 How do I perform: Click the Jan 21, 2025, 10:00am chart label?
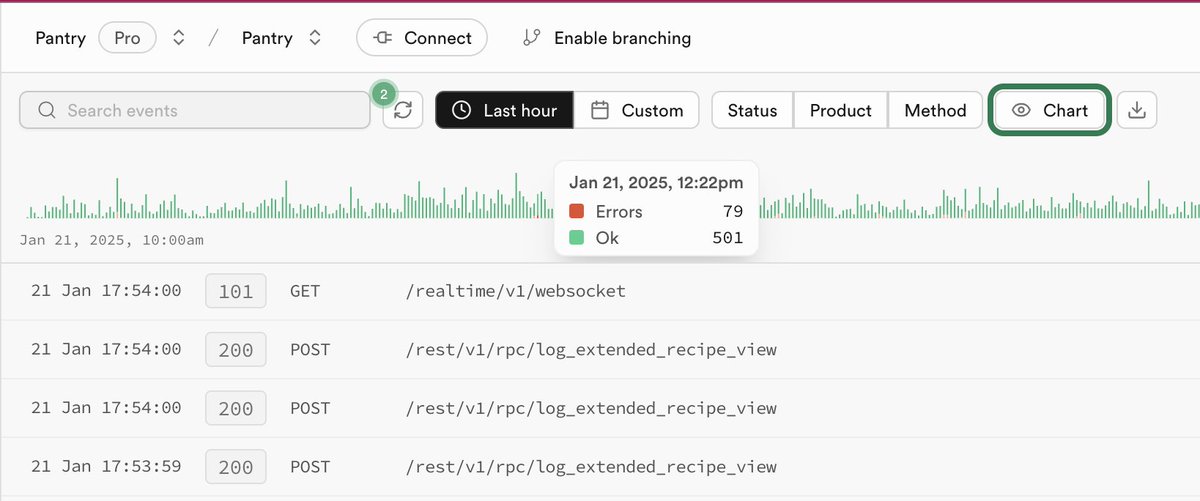point(111,241)
